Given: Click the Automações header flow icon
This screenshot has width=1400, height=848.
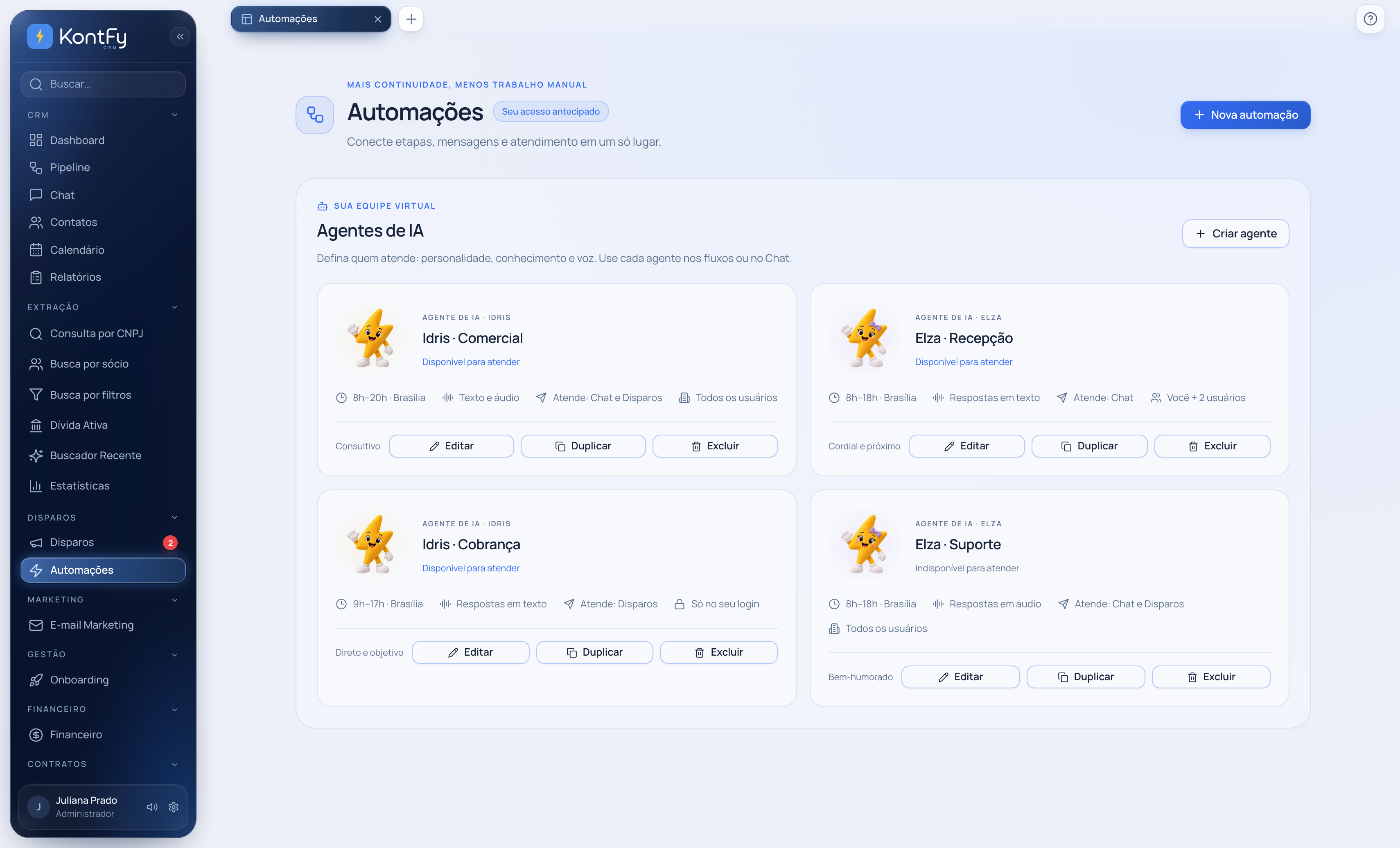Looking at the screenshot, I should [x=315, y=115].
